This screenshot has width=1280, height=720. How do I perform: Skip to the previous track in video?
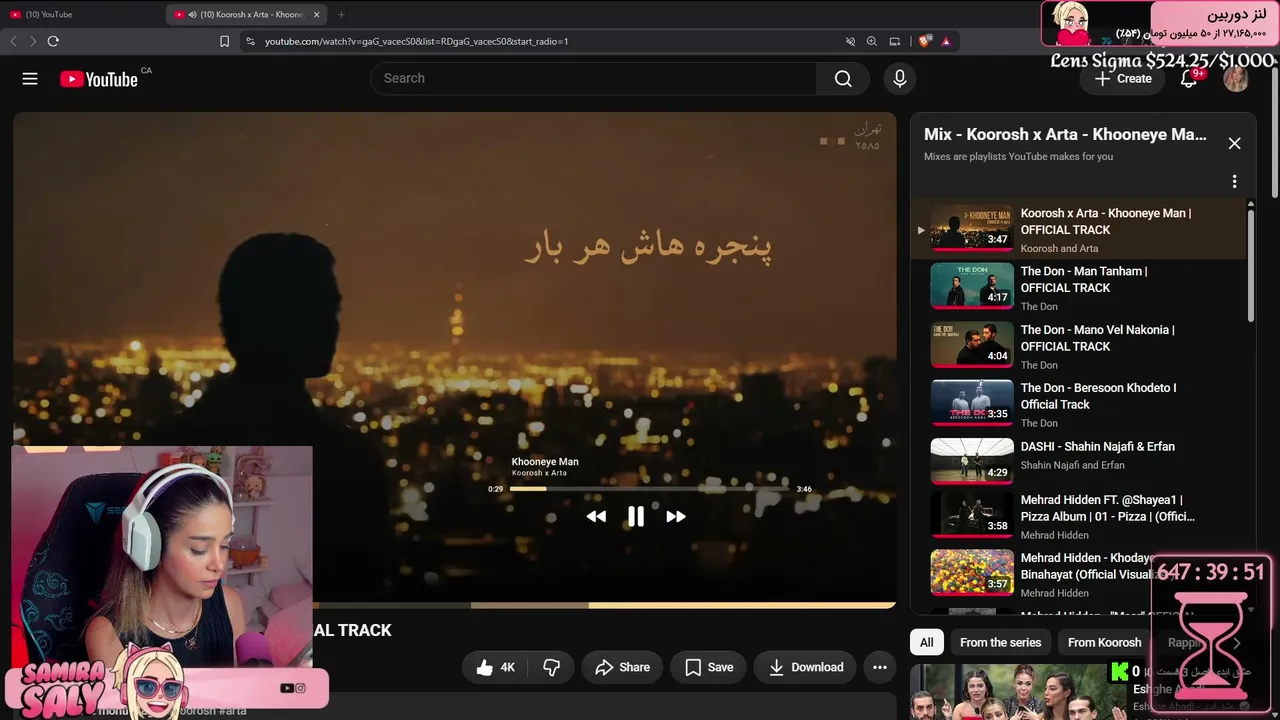pyautogui.click(x=596, y=516)
